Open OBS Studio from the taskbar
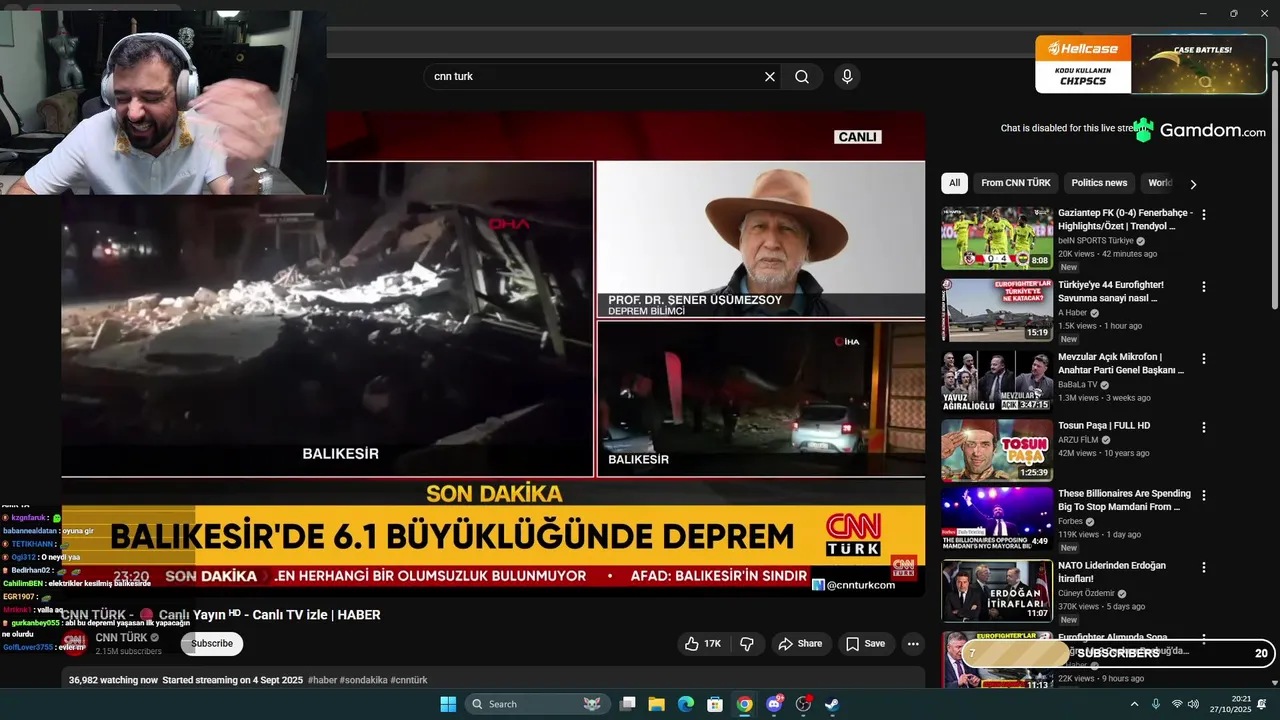Image resolution: width=1280 pixels, height=720 pixels. 803,704
